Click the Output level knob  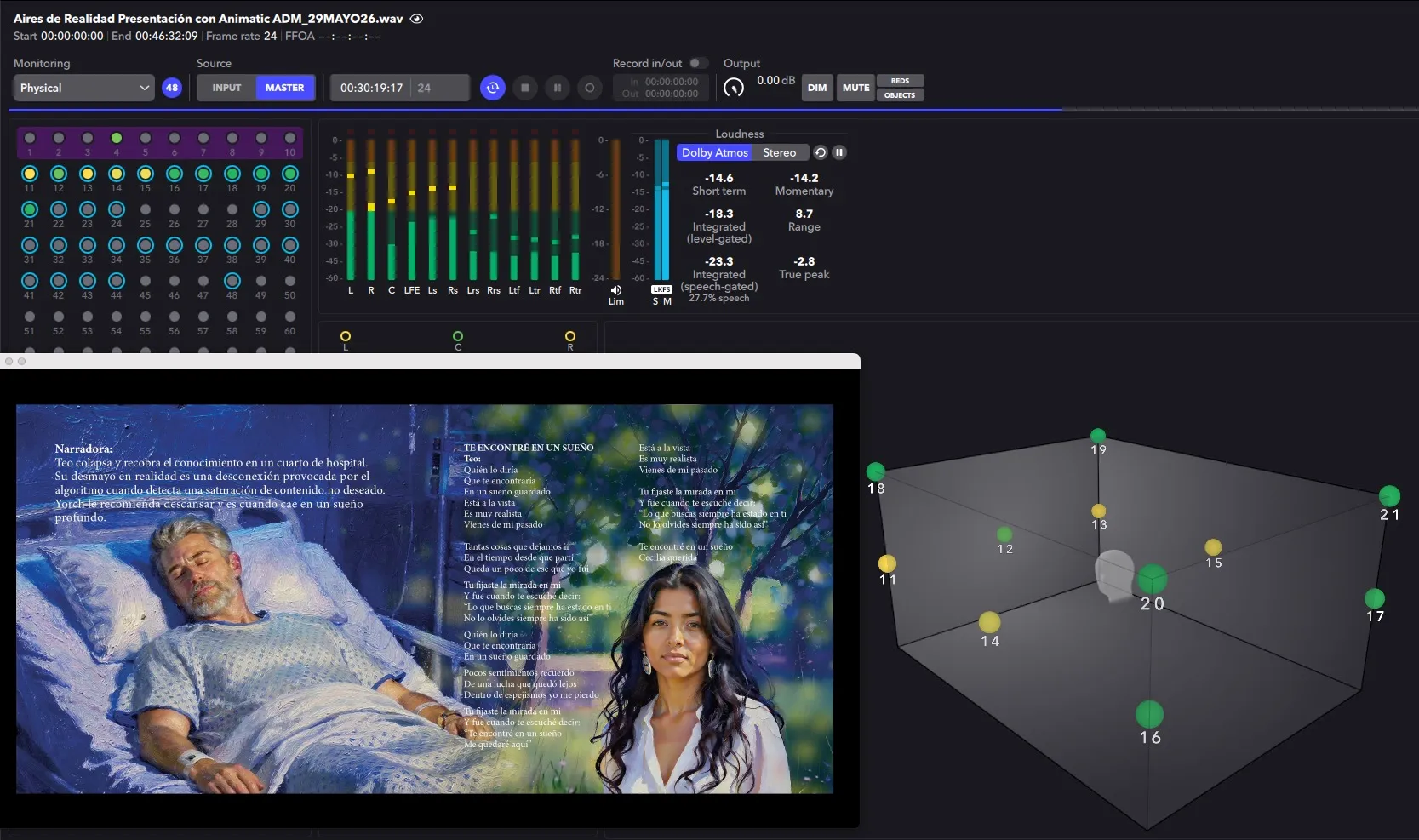point(734,87)
